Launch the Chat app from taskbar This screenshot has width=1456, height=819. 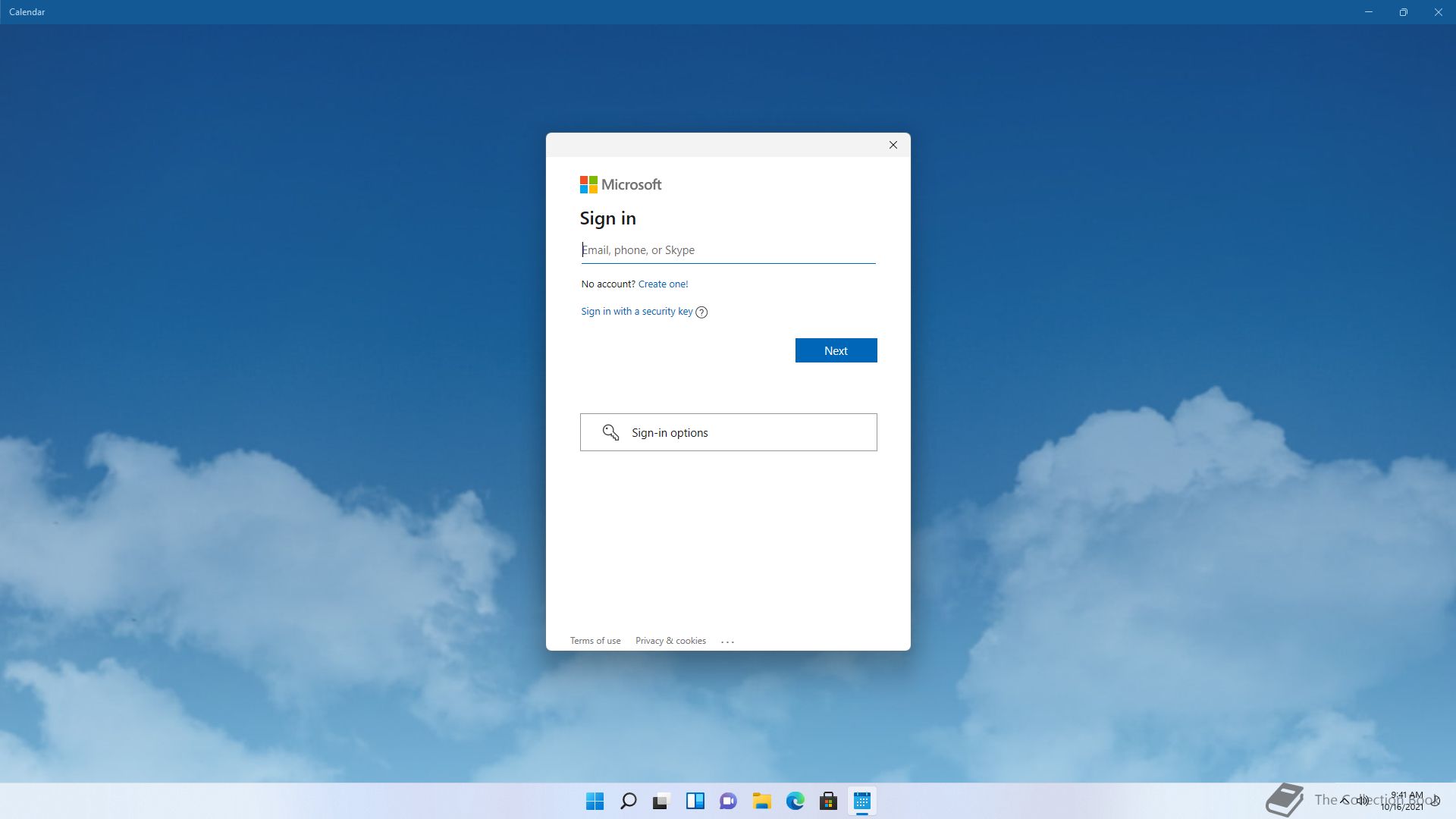coord(728,801)
